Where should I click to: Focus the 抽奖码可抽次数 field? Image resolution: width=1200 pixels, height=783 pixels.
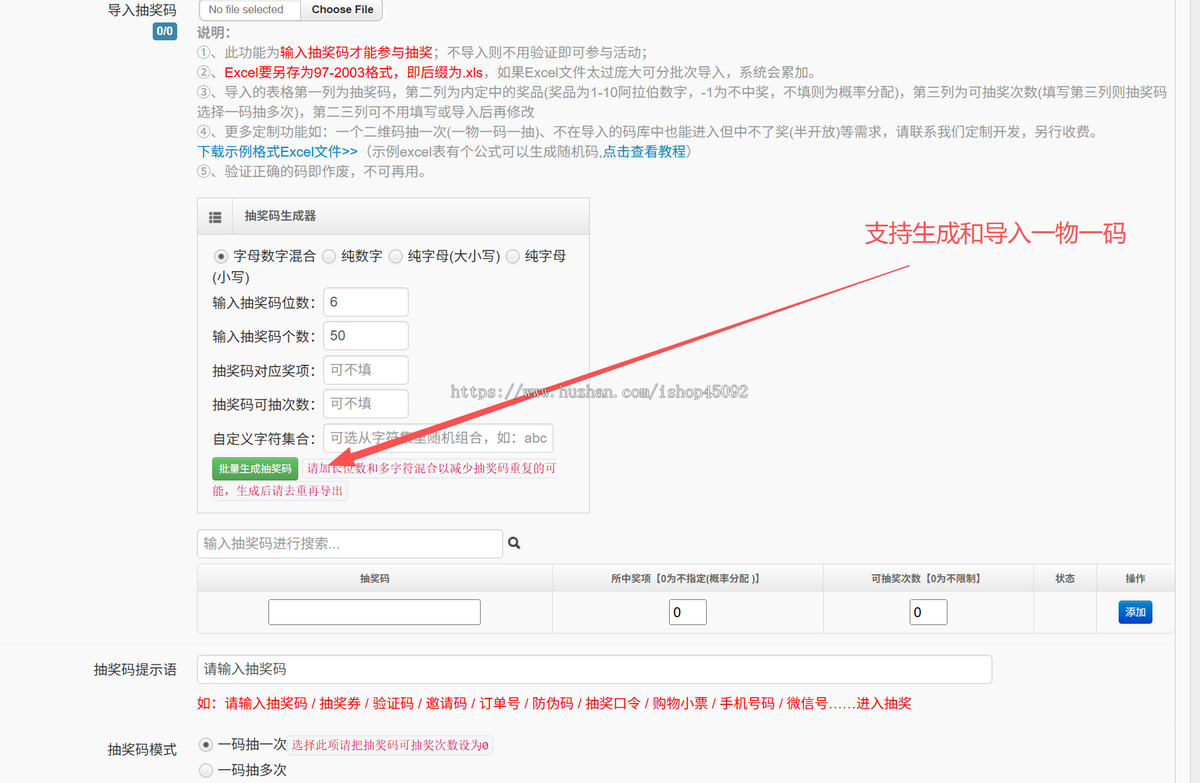(x=365, y=404)
